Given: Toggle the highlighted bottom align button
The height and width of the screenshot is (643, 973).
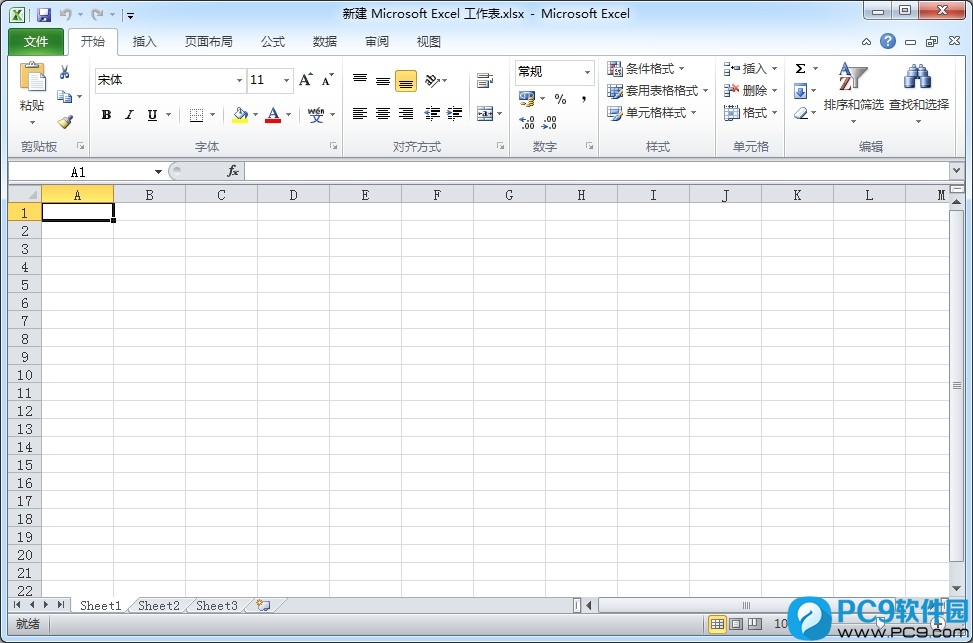Looking at the screenshot, I should tap(406, 81).
